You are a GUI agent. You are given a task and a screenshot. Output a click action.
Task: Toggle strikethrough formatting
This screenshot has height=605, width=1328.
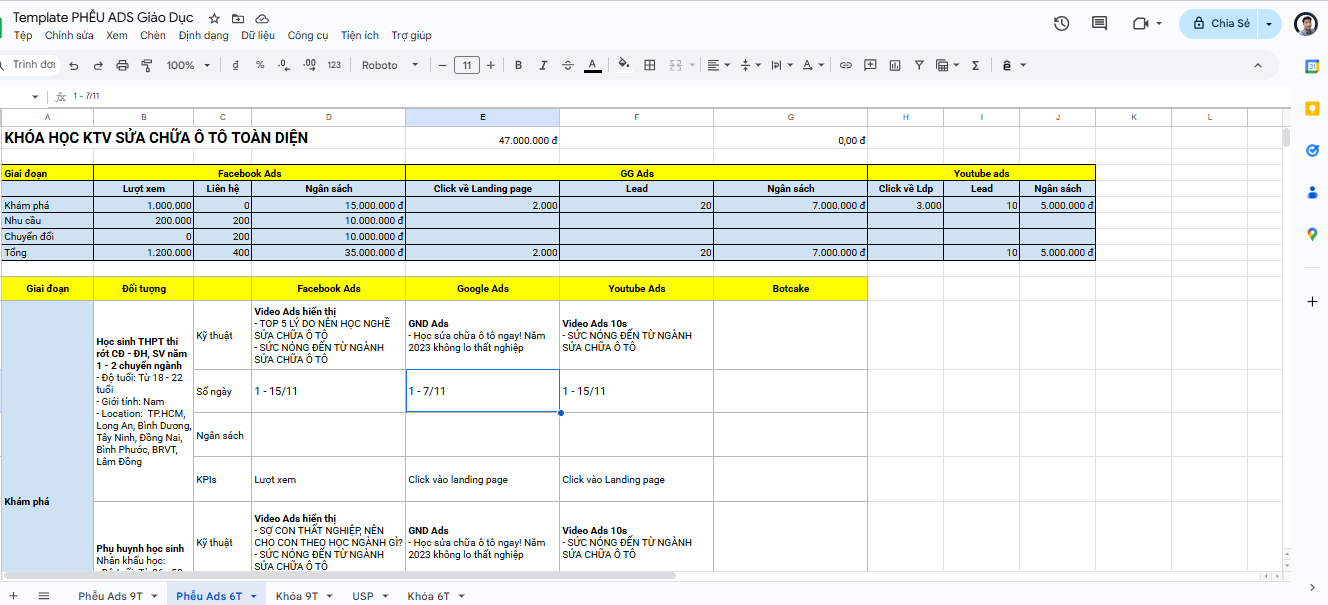point(568,65)
